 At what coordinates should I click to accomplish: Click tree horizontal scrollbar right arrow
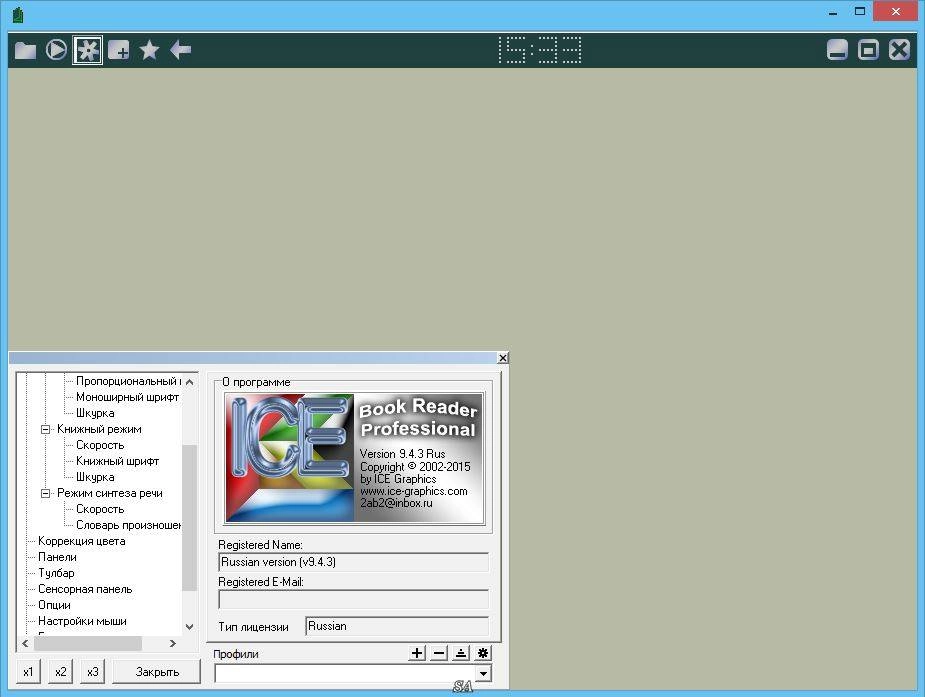173,643
